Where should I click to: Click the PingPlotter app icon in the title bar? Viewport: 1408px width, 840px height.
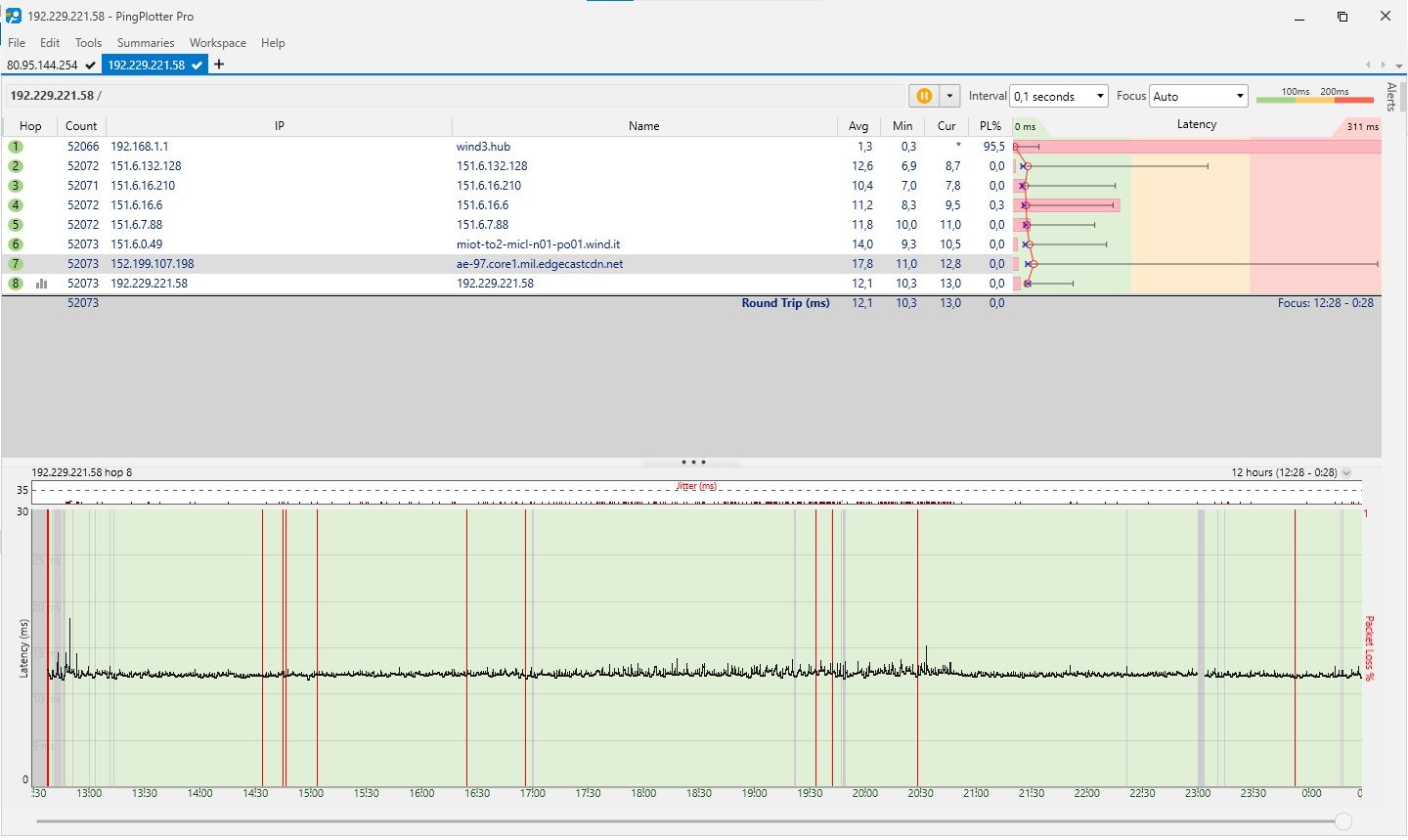click(x=14, y=17)
